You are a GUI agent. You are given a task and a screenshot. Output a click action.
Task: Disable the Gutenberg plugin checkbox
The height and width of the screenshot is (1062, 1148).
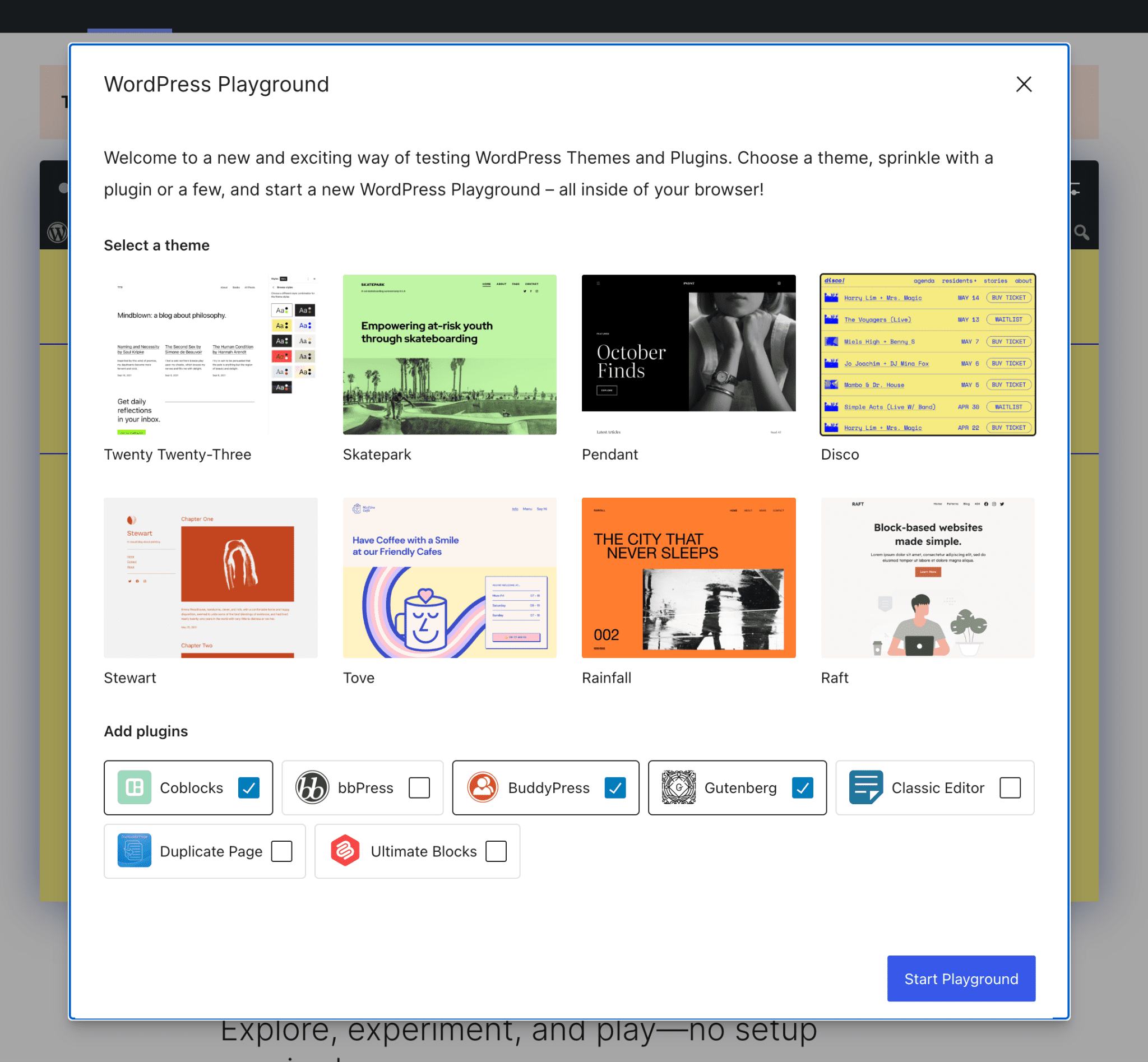click(x=801, y=787)
